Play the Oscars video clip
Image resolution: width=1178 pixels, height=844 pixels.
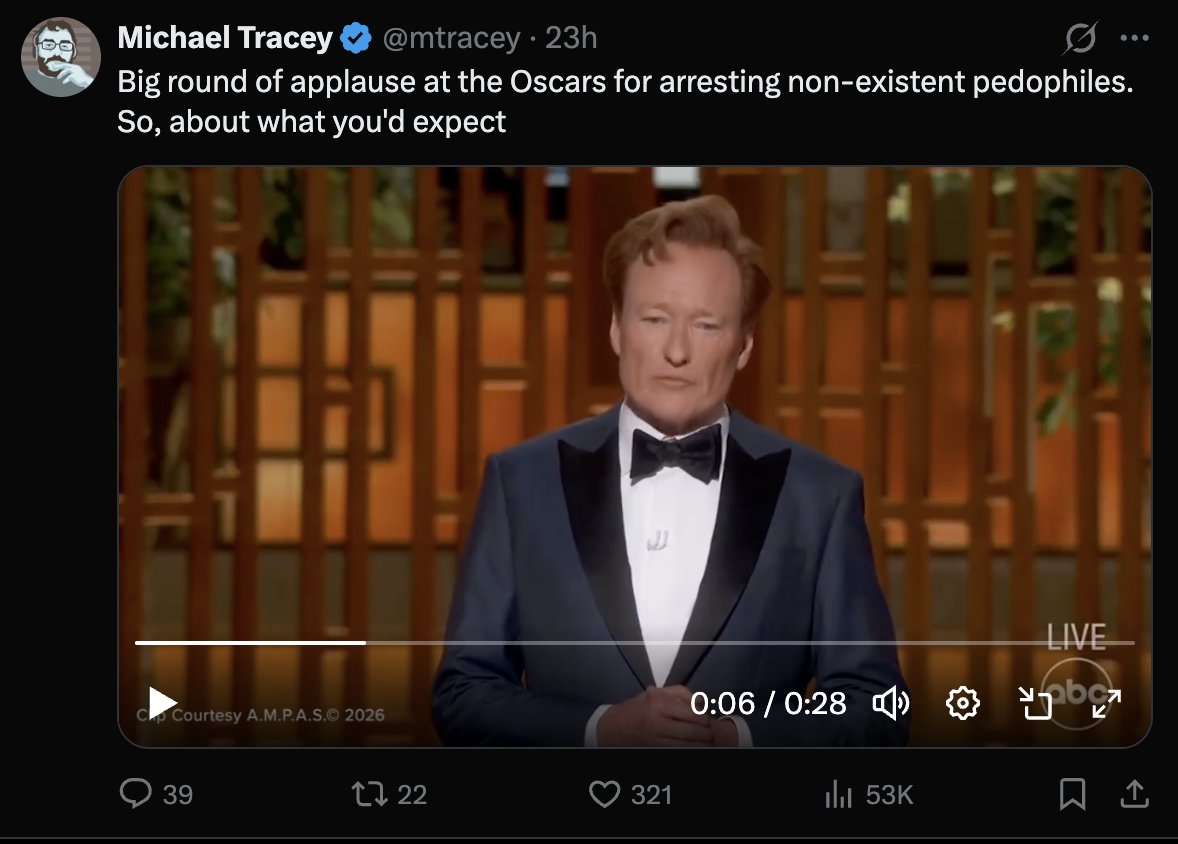pyautogui.click(x=162, y=702)
